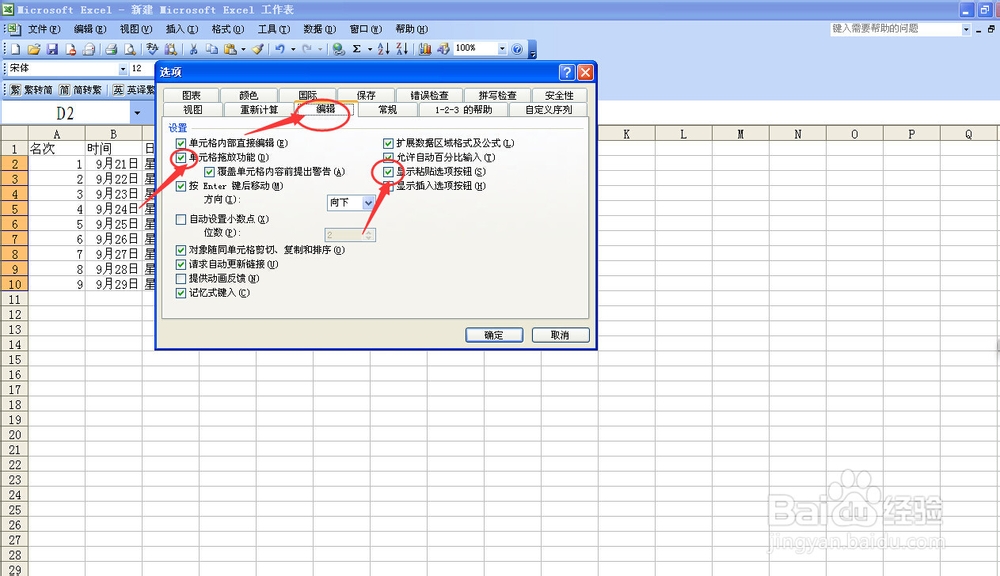Open the Chart Wizard icon

(x=425, y=49)
